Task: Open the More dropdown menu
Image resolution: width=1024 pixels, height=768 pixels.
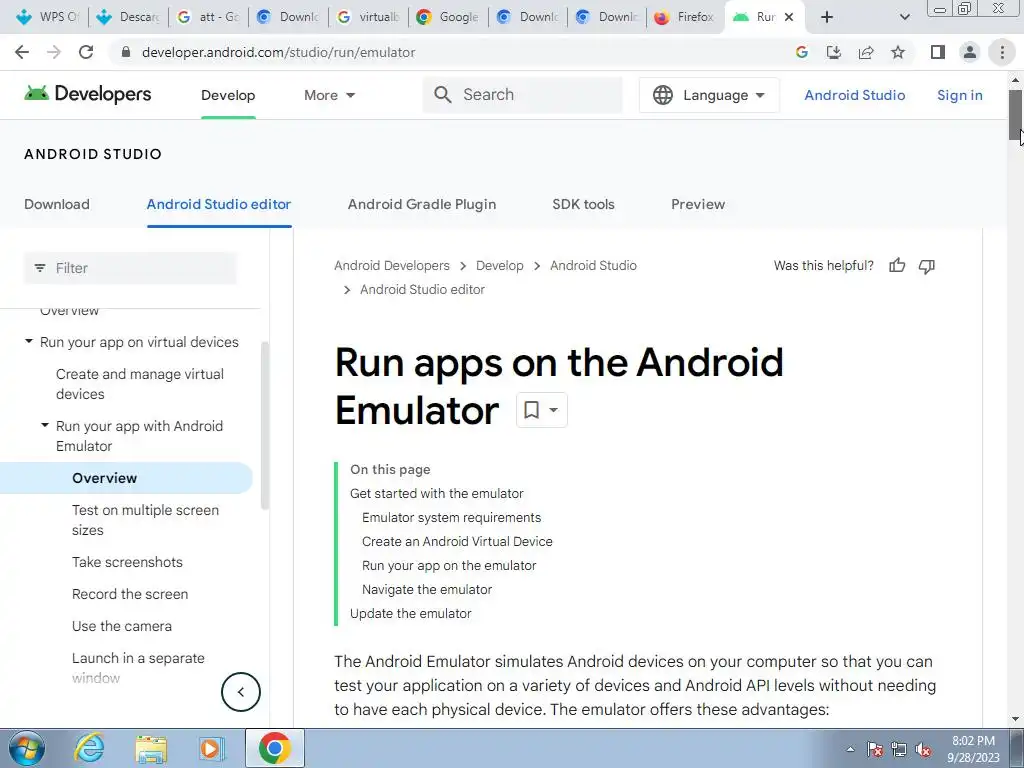Action: (330, 95)
